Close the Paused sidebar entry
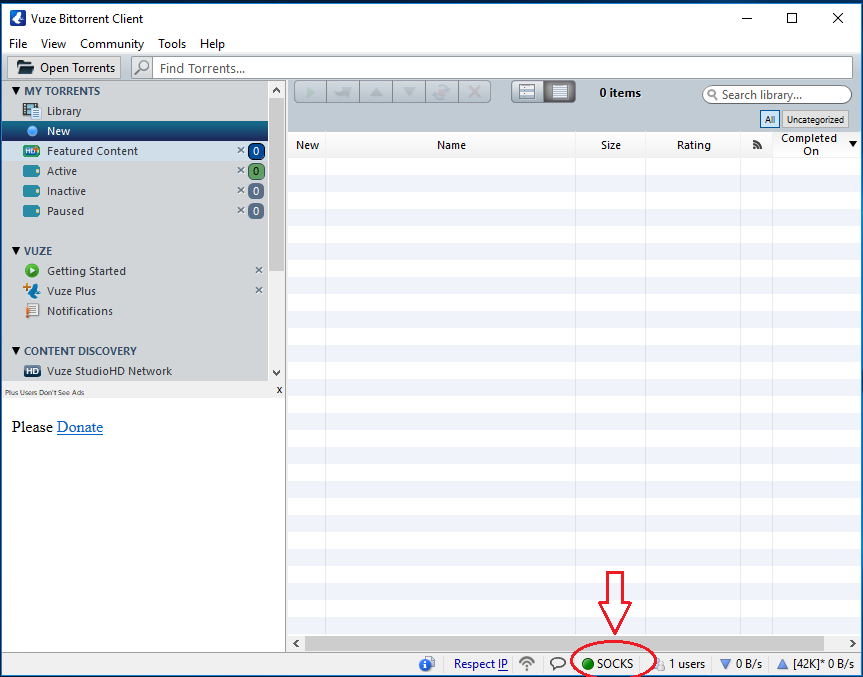Viewport: 863px width, 677px height. pyautogui.click(x=241, y=210)
